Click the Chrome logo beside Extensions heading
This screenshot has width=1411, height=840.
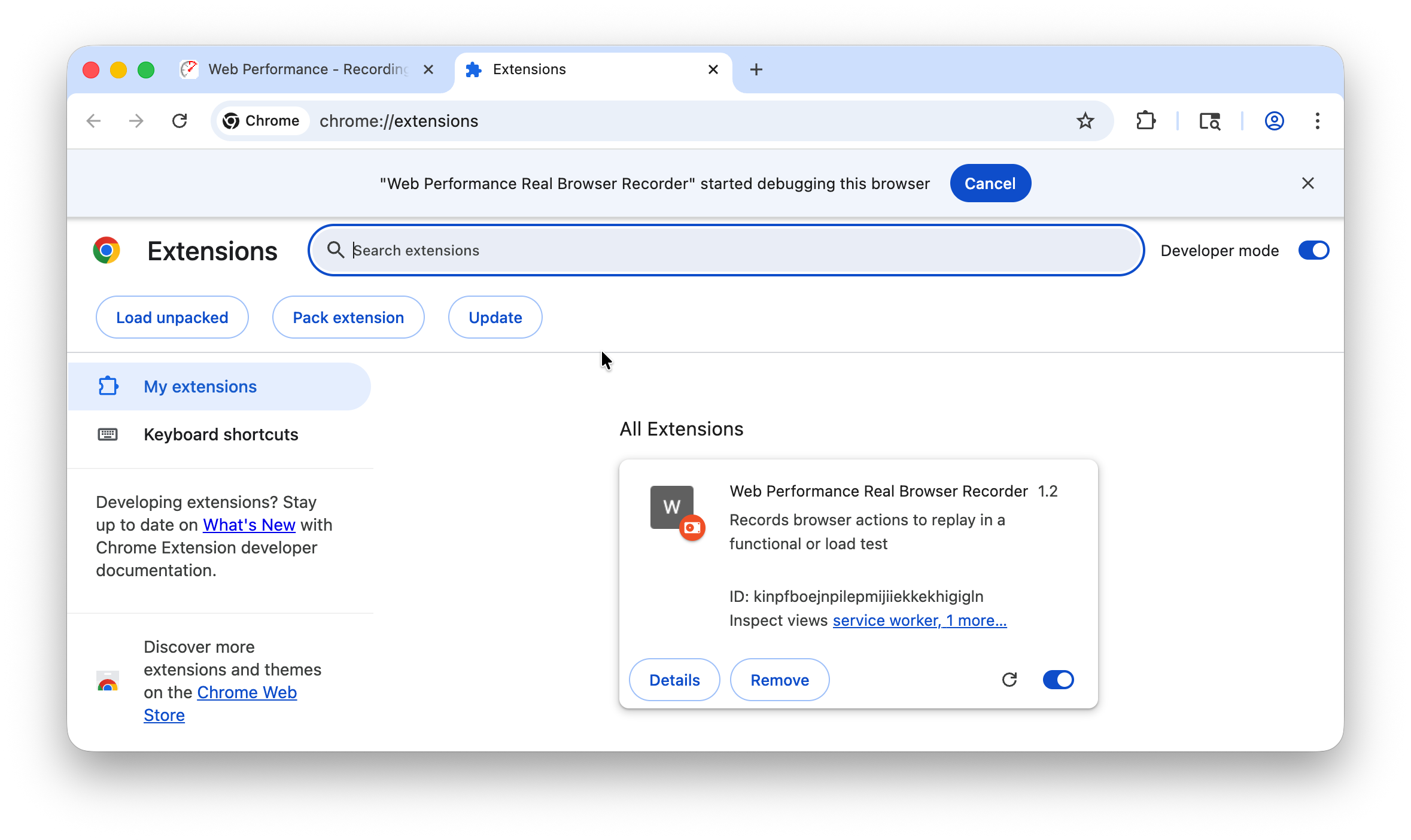click(x=107, y=250)
